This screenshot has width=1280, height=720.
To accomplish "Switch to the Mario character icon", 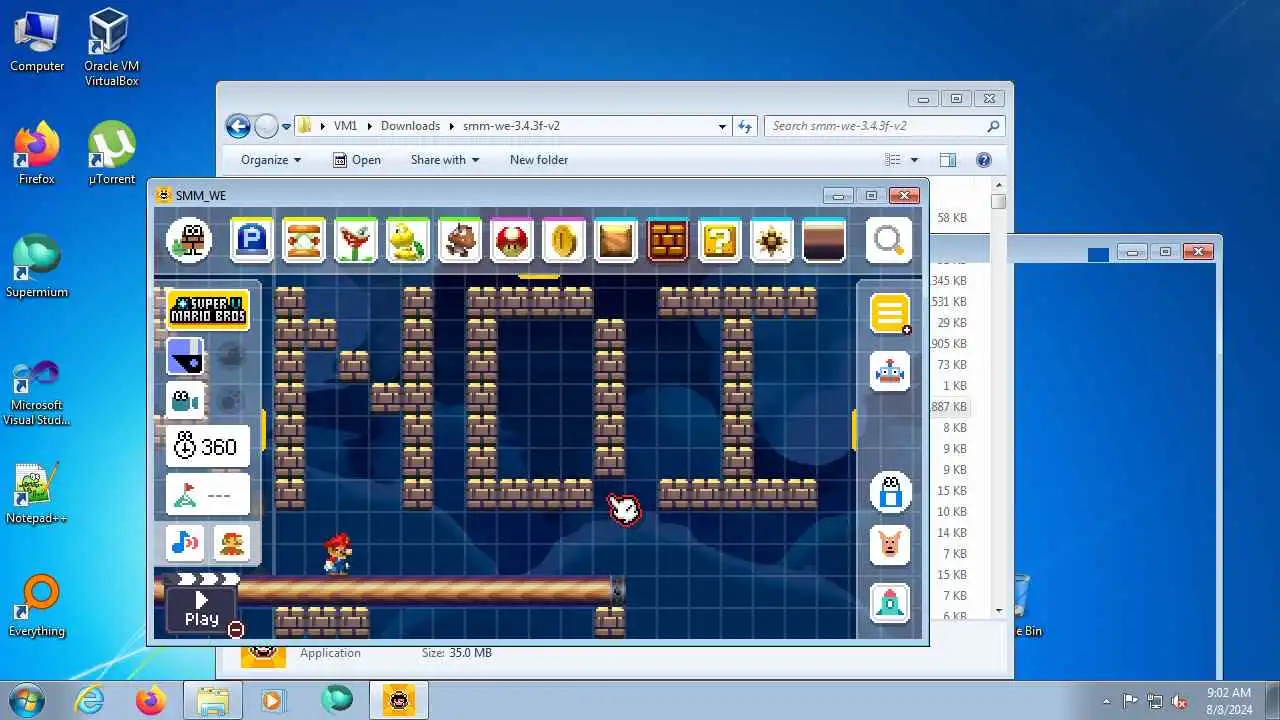I will [x=231, y=543].
